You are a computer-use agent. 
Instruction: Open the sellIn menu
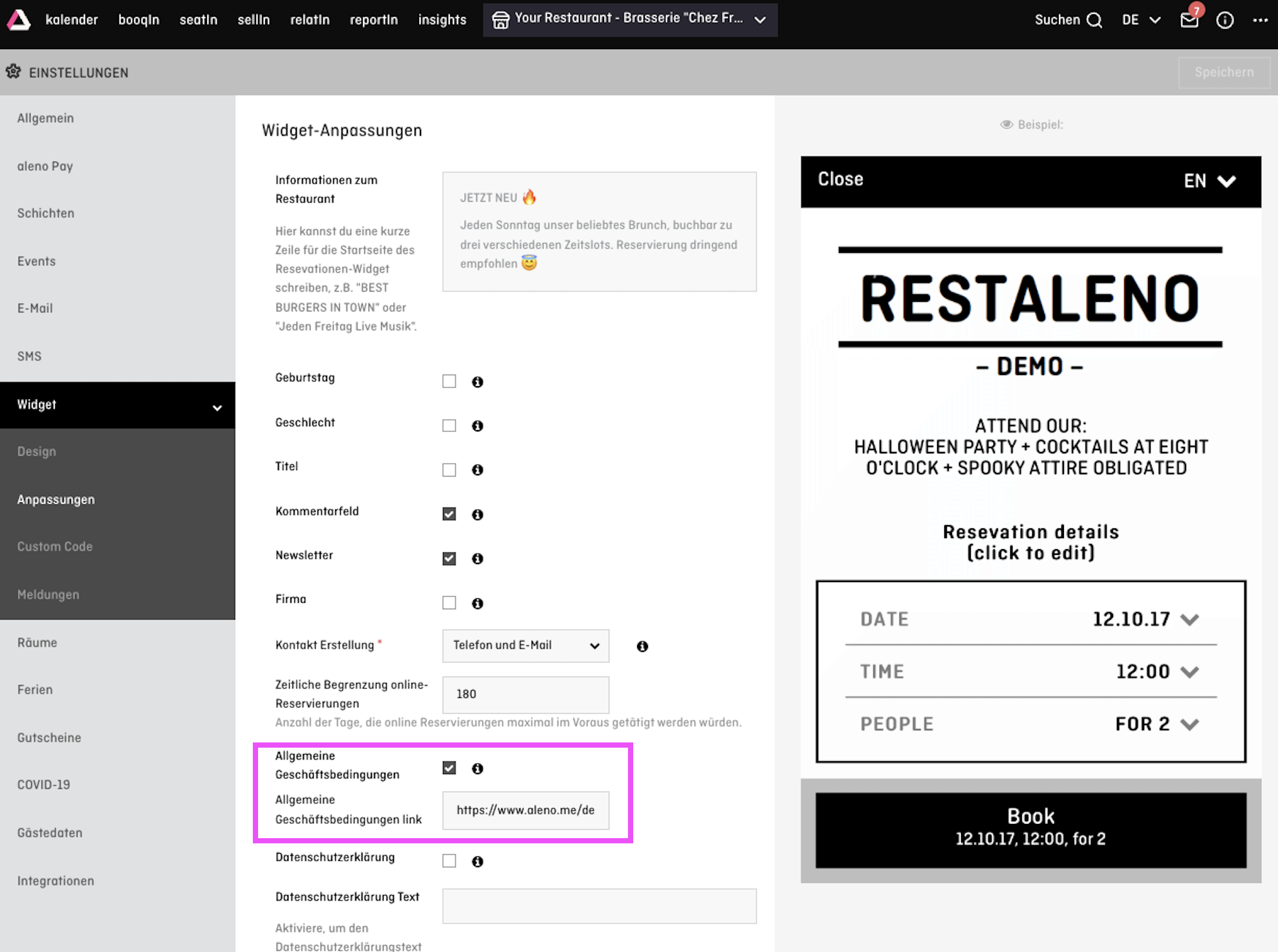tap(254, 19)
